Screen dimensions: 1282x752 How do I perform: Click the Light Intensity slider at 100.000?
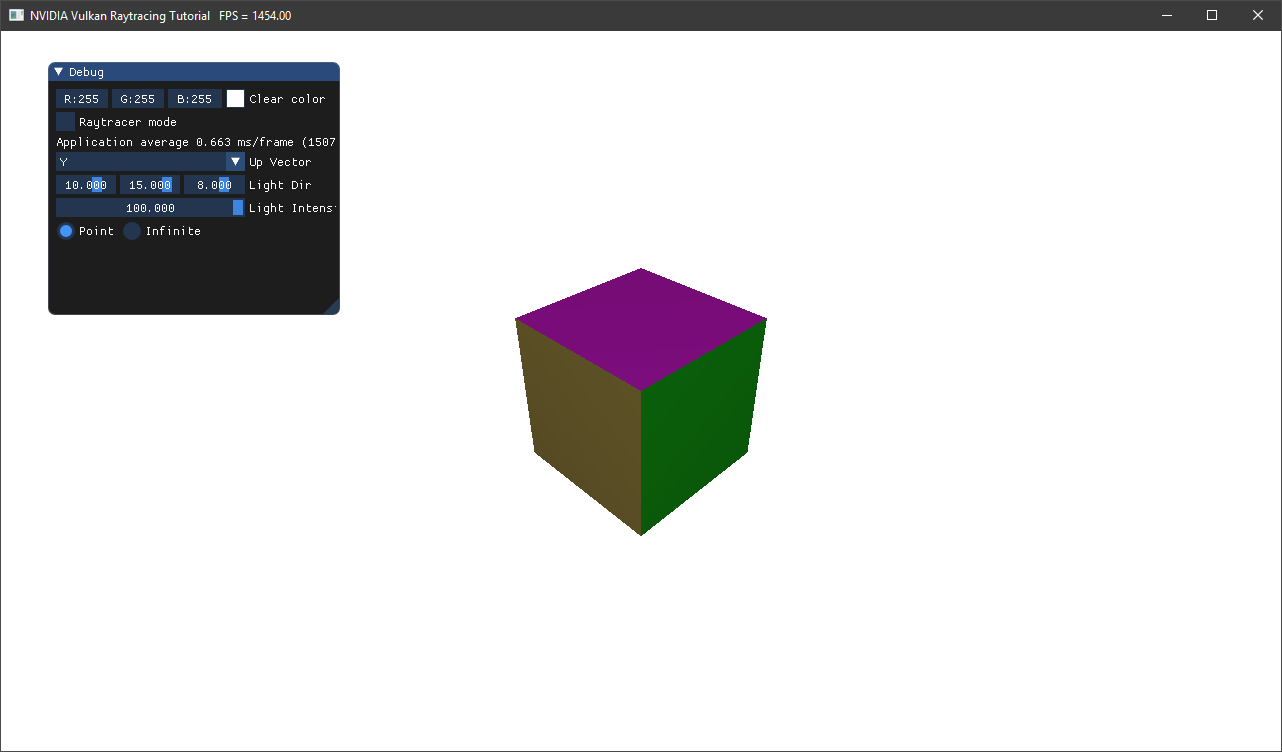(150, 208)
